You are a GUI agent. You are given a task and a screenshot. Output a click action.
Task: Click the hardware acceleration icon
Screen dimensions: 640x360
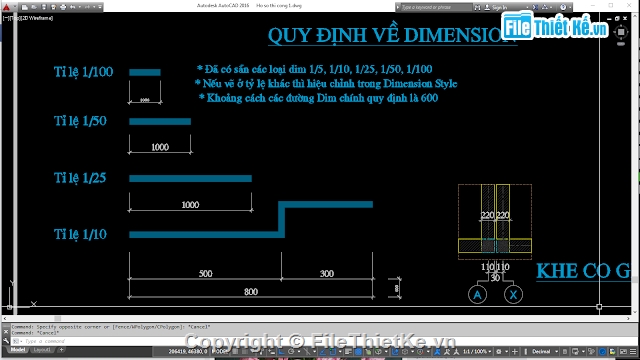point(602,351)
